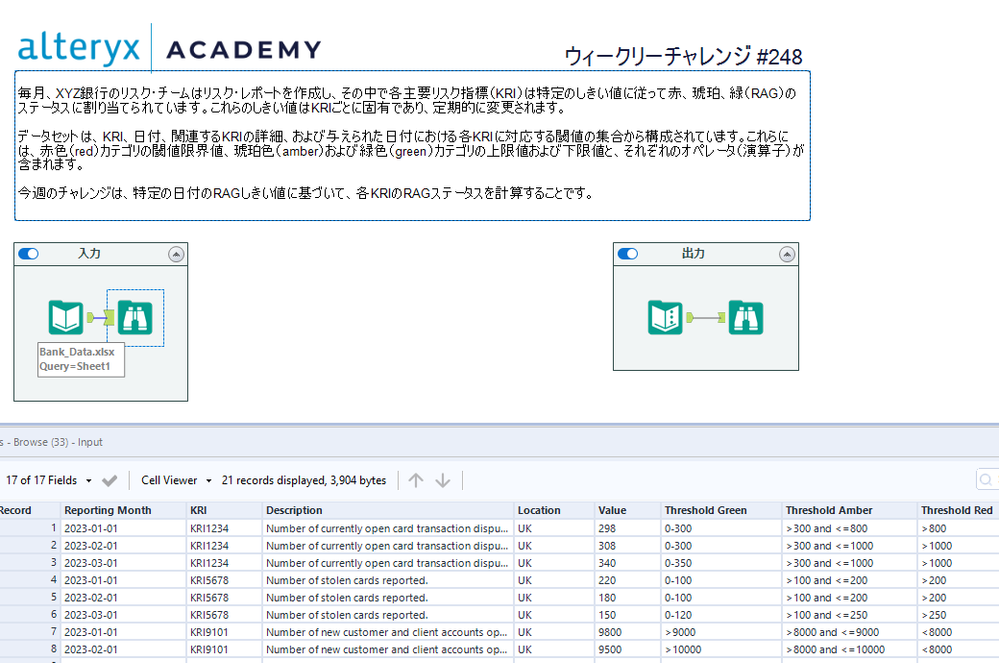
Task: Select record number 5 row header
Action: point(29,597)
